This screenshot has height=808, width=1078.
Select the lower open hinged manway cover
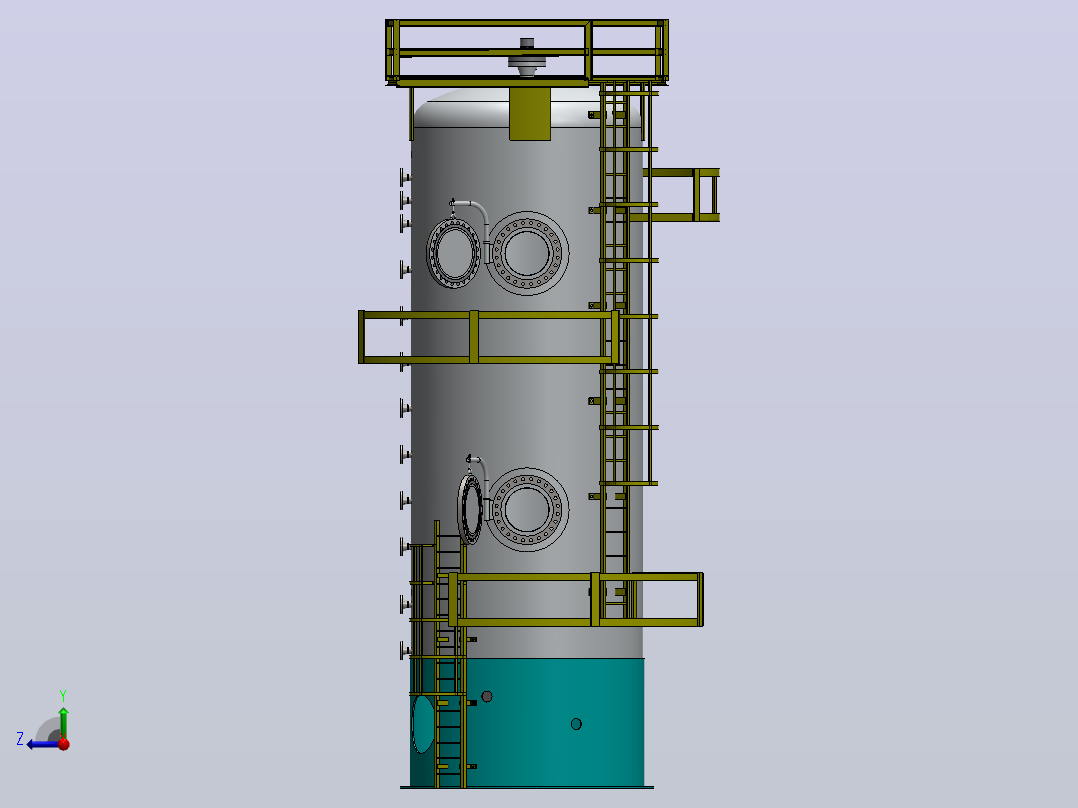tap(471, 510)
